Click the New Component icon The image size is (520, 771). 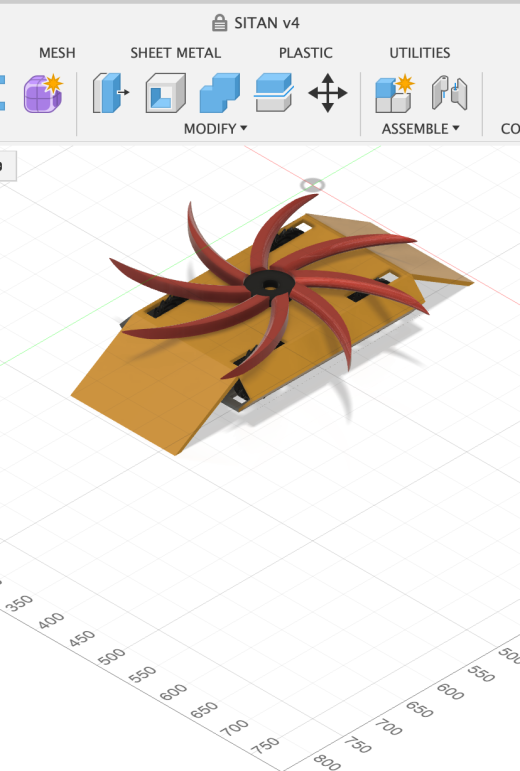tap(395, 93)
